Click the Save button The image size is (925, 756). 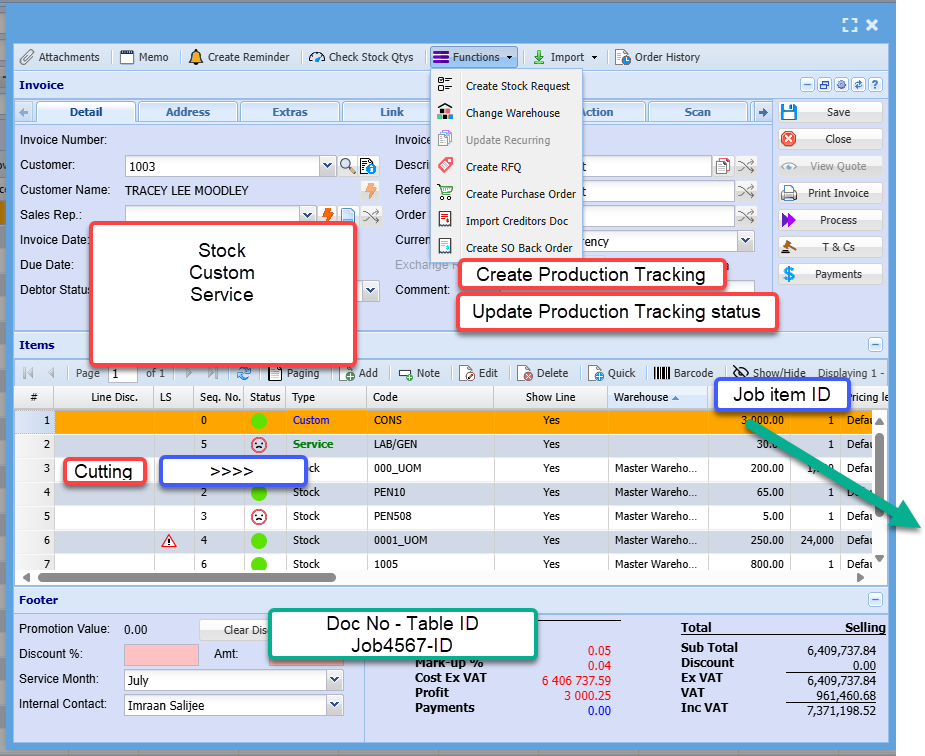[831, 112]
